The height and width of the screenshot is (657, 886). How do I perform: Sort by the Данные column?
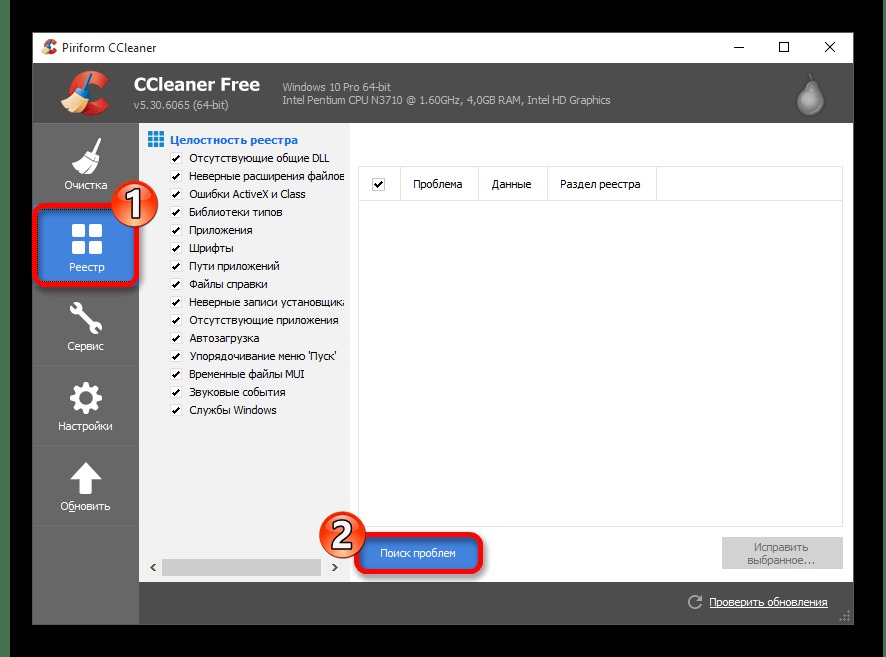pyautogui.click(x=513, y=184)
